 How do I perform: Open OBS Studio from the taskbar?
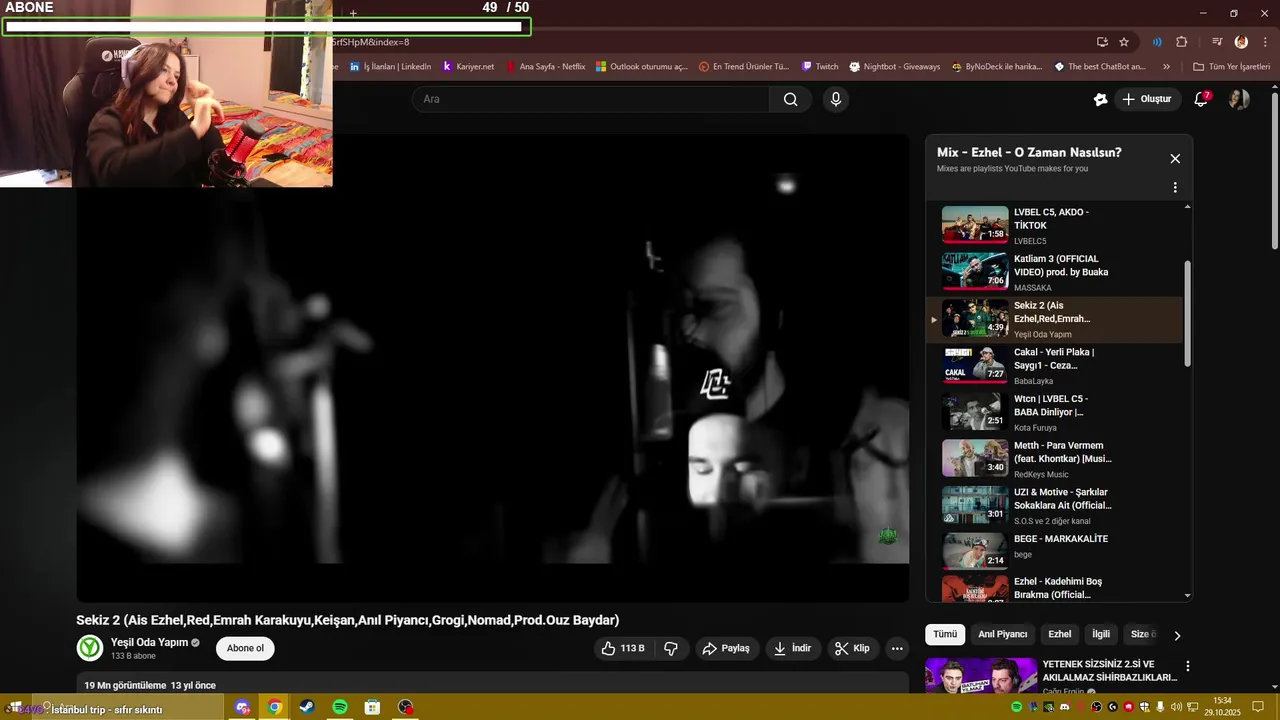pos(405,707)
